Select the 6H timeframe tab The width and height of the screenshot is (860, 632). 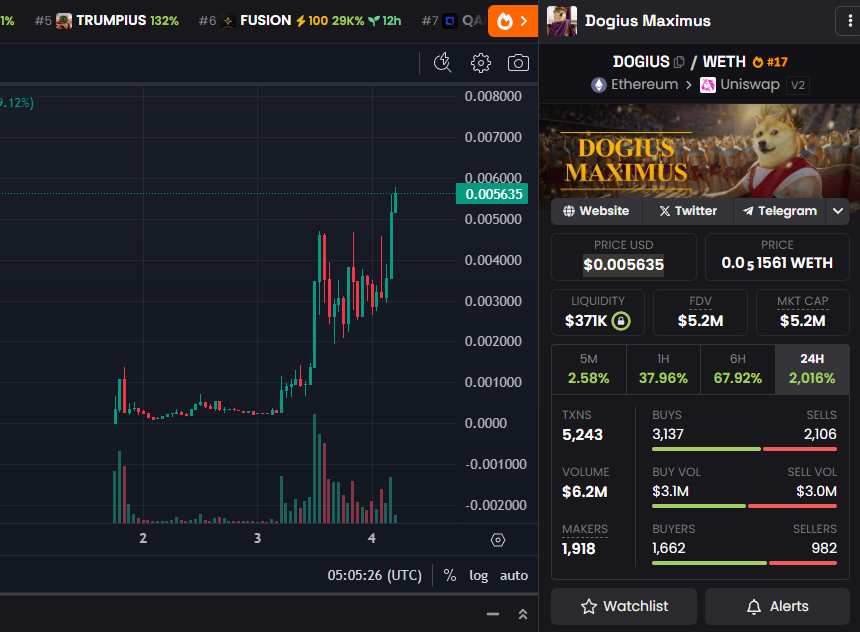point(738,369)
